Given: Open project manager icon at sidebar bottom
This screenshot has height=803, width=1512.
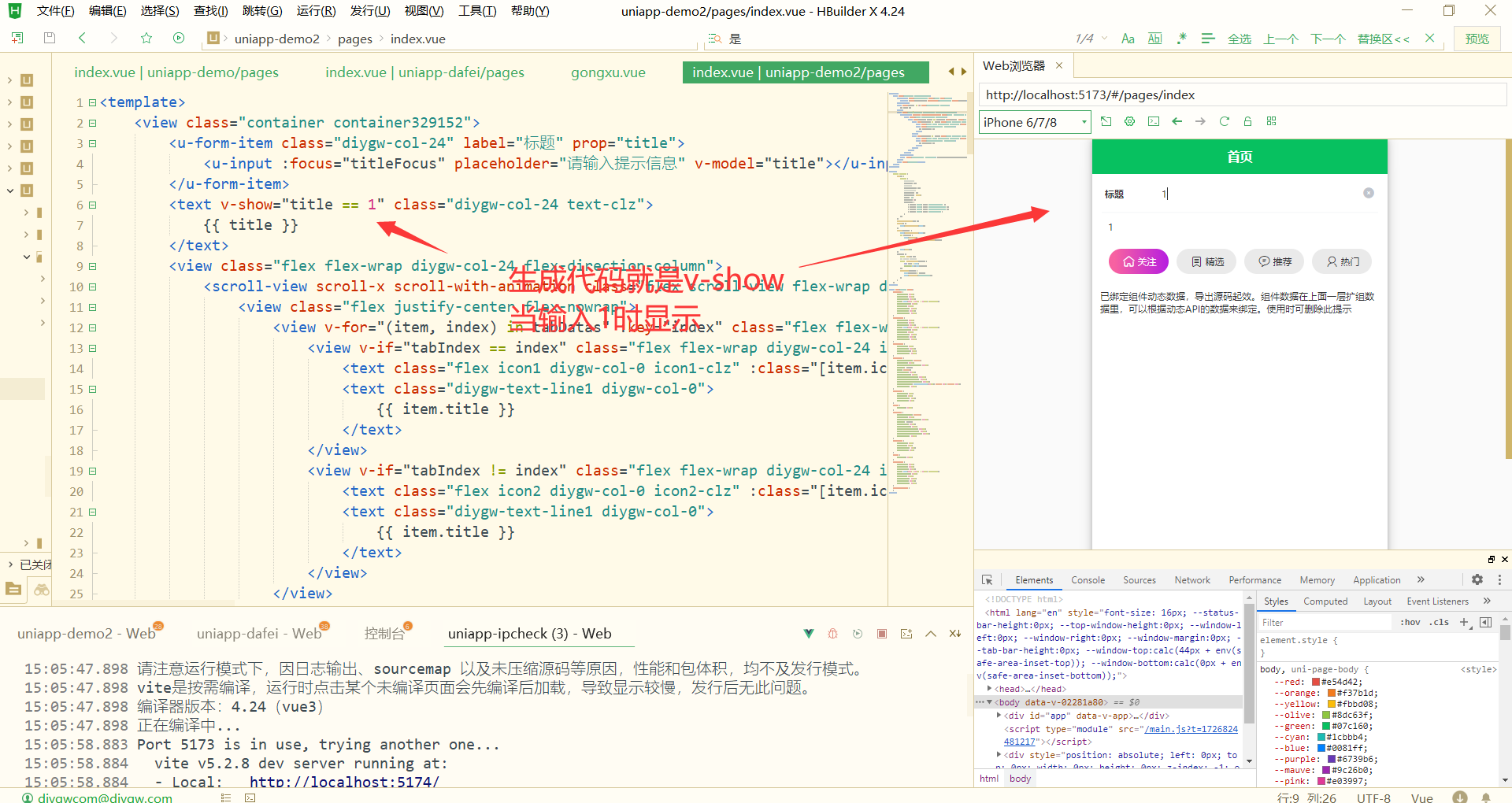Looking at the screenshot, I should [13, 589].
